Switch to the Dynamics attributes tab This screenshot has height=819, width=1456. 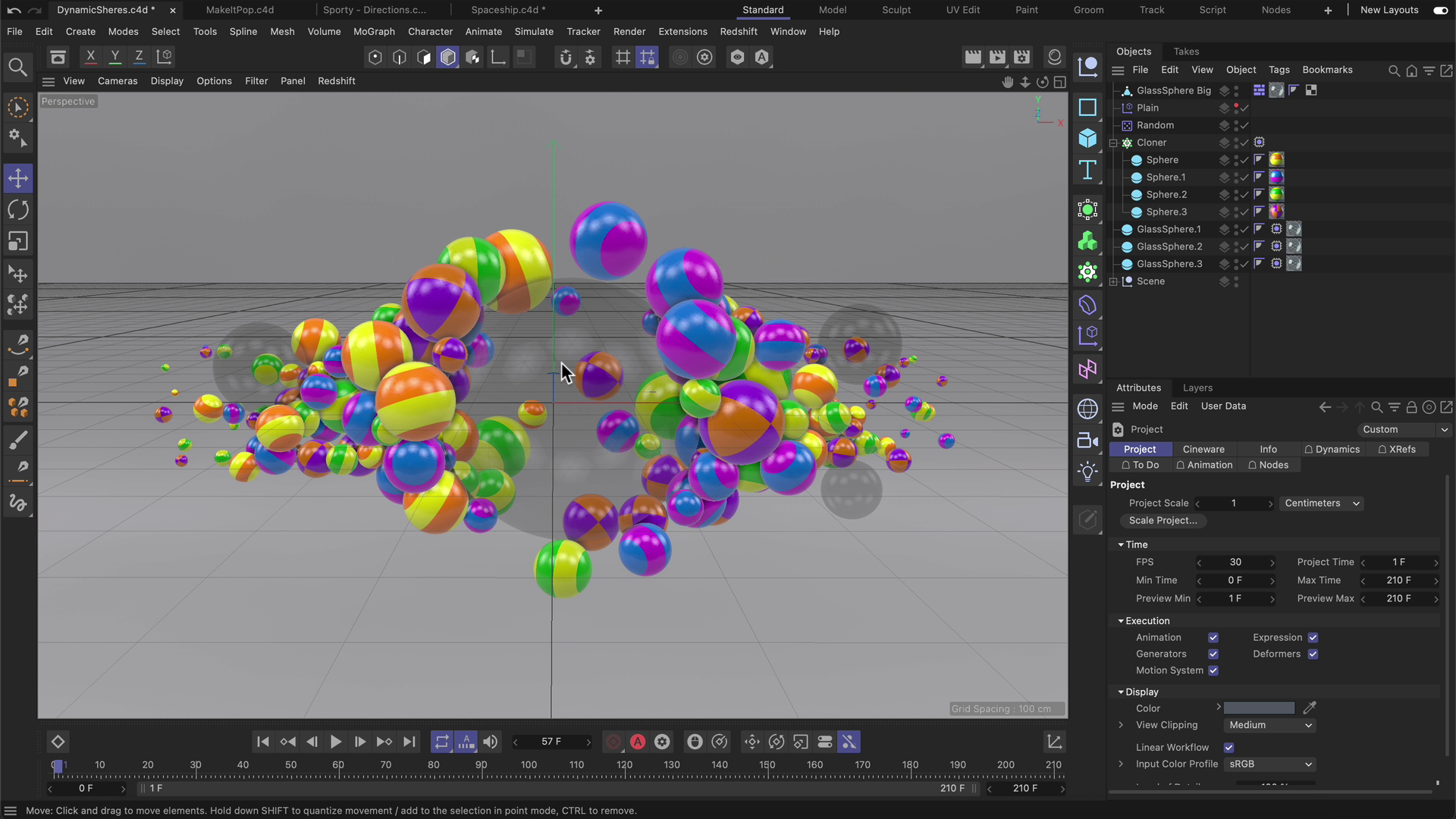[x=1332, y=450]
